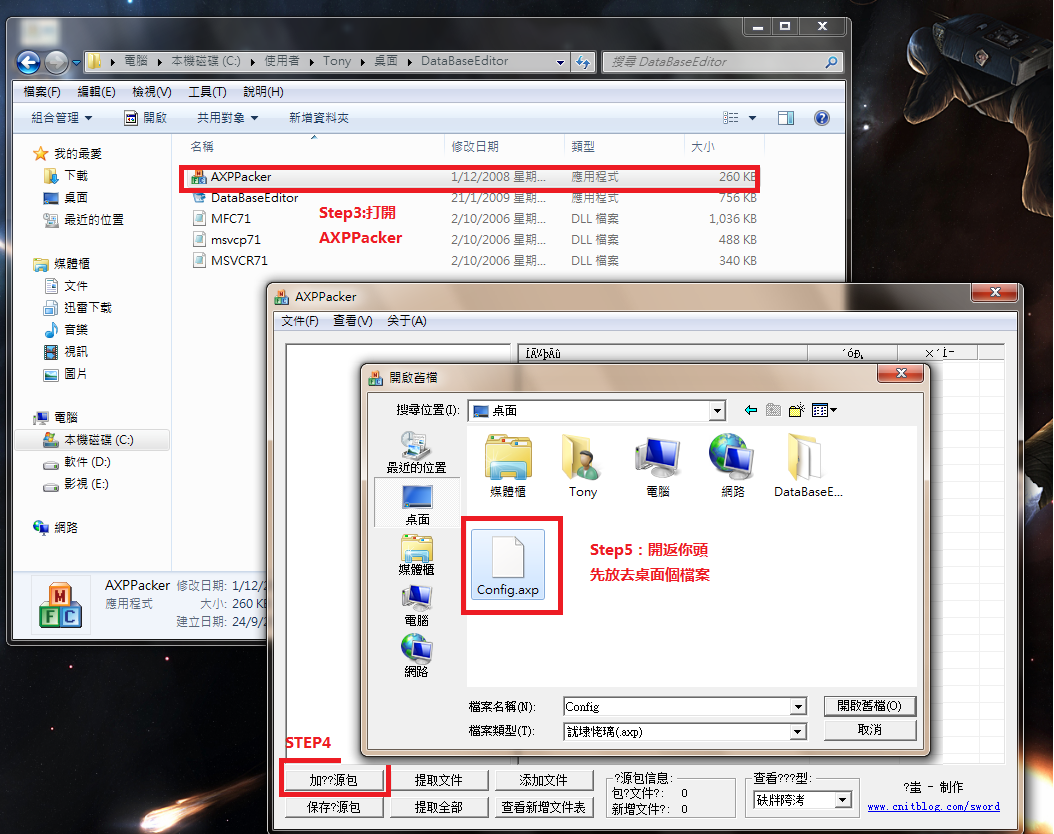Select 軟件 (D:) drive in navigation pane

pos(77,462)
